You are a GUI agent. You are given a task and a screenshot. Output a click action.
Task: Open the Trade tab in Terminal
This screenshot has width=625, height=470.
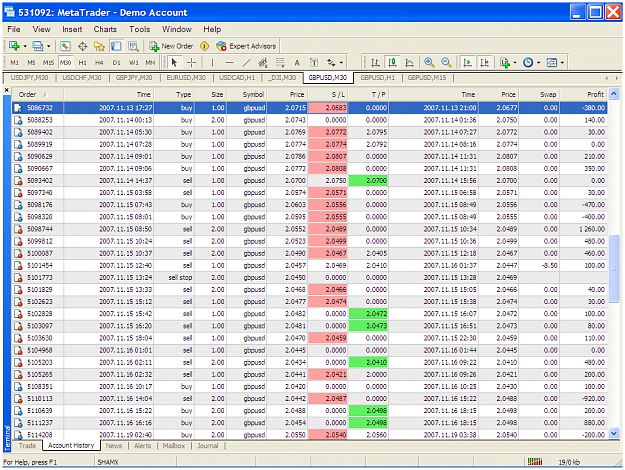(x=27, y=446)
